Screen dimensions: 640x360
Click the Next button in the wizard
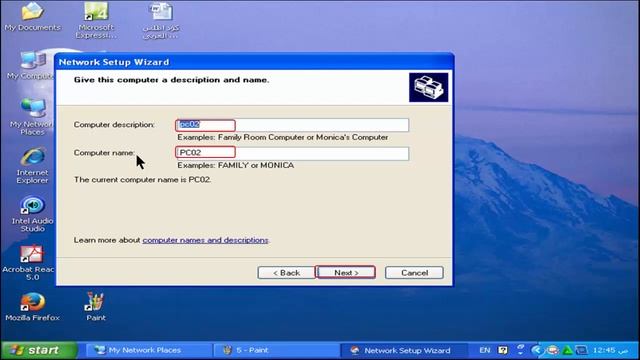(346, 273)
